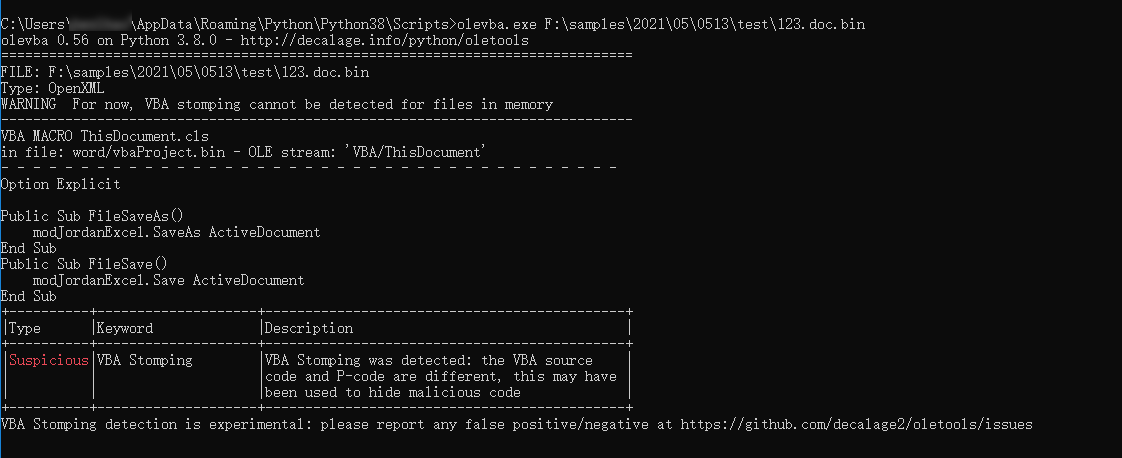Click the Option Explicit line

pyautogui.click(x=60, y=185)
